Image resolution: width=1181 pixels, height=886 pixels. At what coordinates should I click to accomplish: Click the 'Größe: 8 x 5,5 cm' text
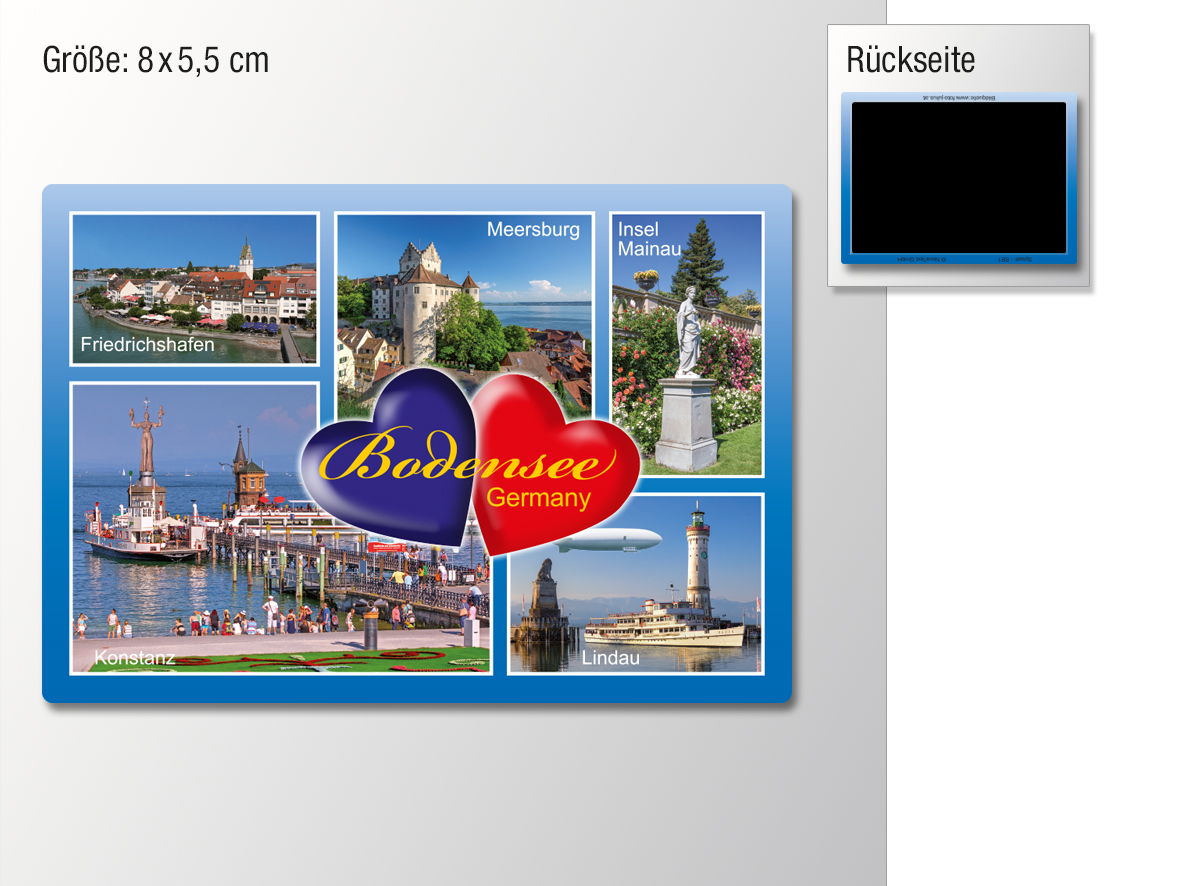click(156, 60)
